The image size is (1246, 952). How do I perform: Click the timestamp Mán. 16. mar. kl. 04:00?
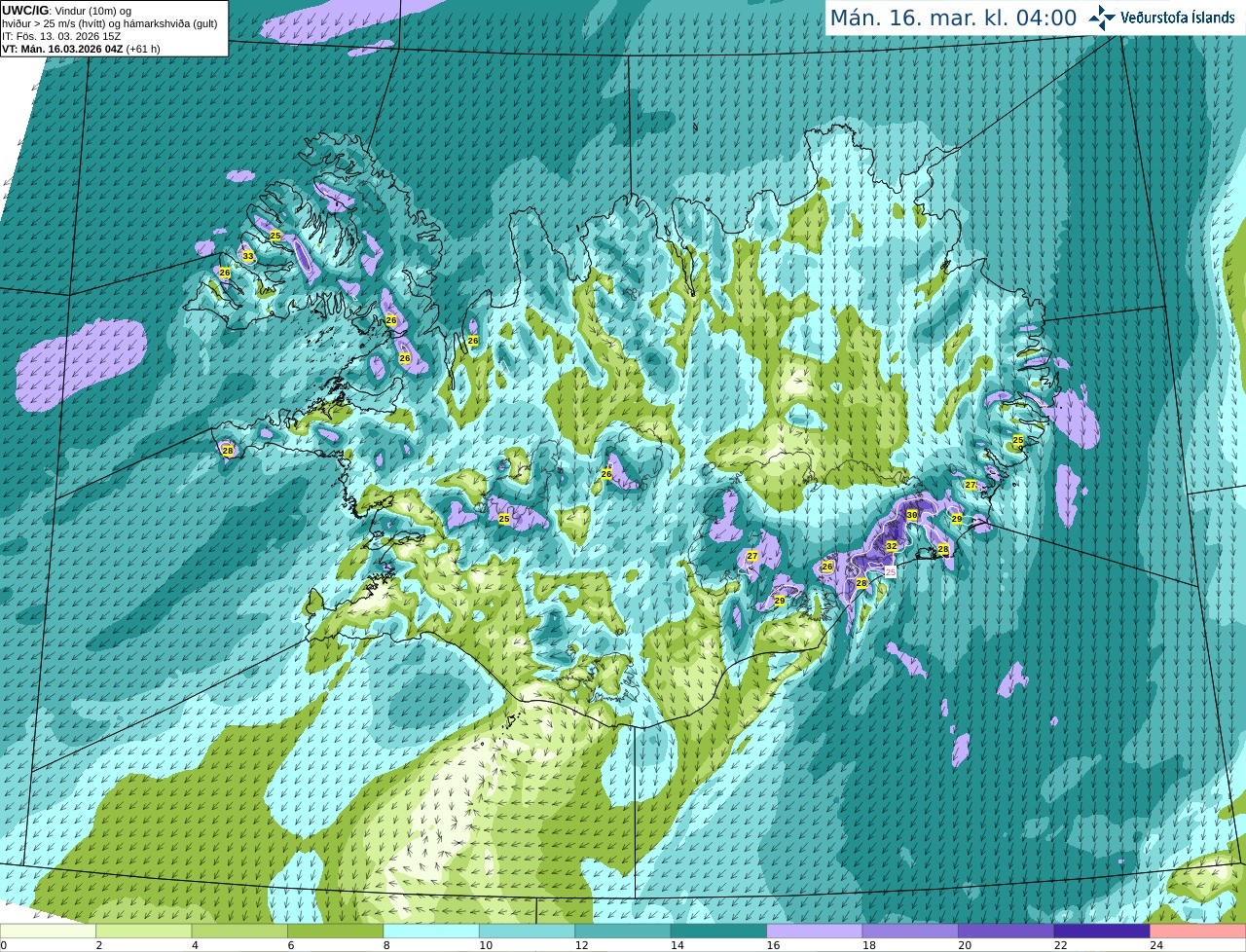tap(953, 18)
